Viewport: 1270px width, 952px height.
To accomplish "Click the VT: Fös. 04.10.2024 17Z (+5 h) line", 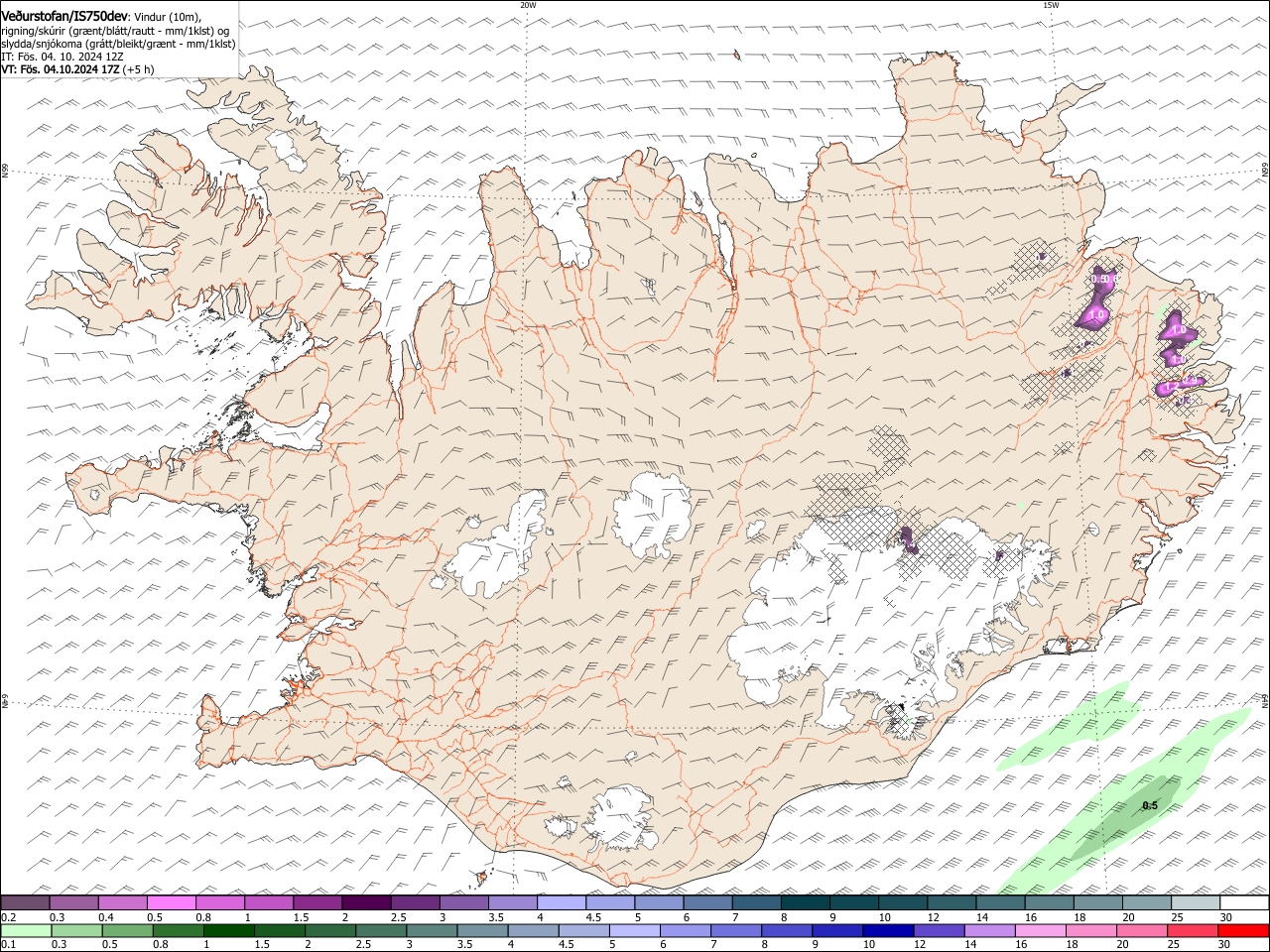I will coord(77,69).
